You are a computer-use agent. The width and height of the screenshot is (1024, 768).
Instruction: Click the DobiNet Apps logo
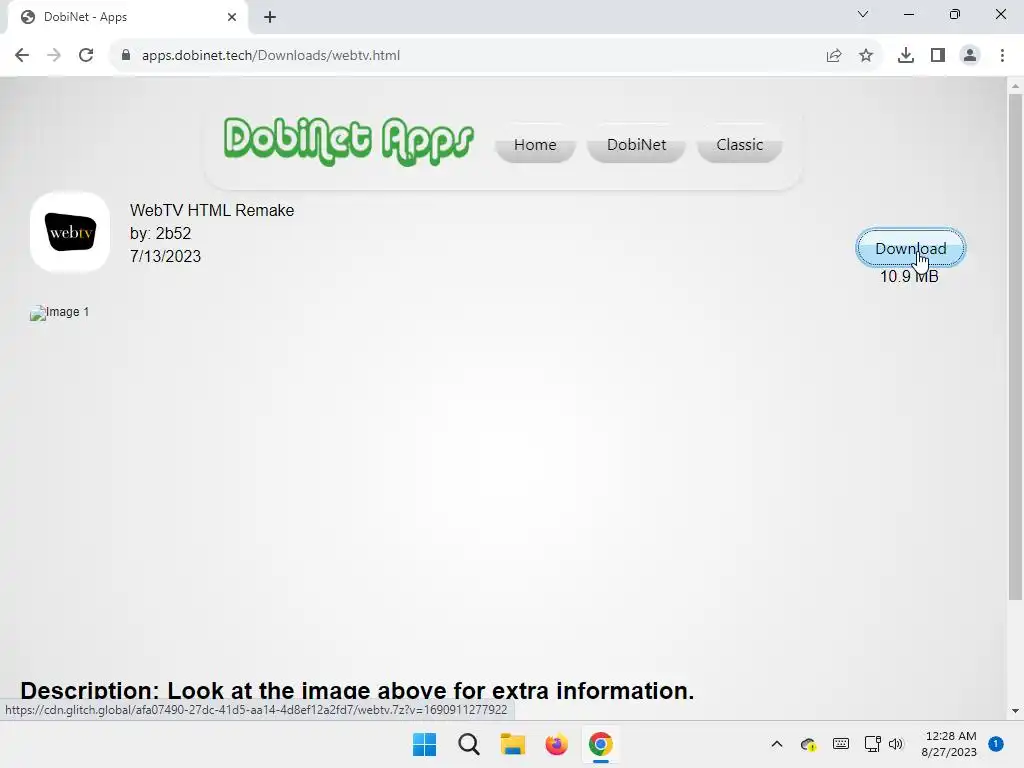[349, 141]
